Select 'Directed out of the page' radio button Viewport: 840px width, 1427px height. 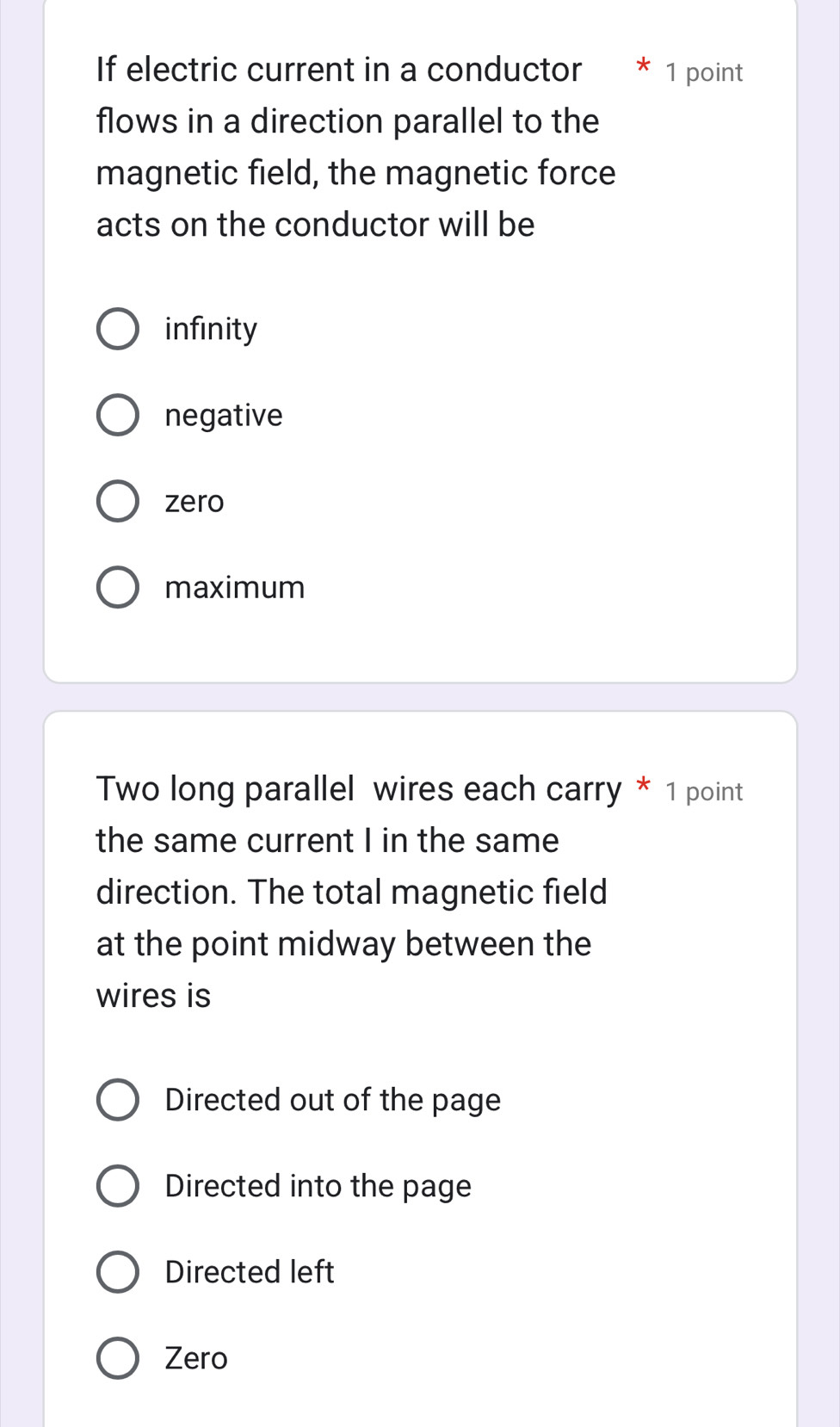[117, 1100]
